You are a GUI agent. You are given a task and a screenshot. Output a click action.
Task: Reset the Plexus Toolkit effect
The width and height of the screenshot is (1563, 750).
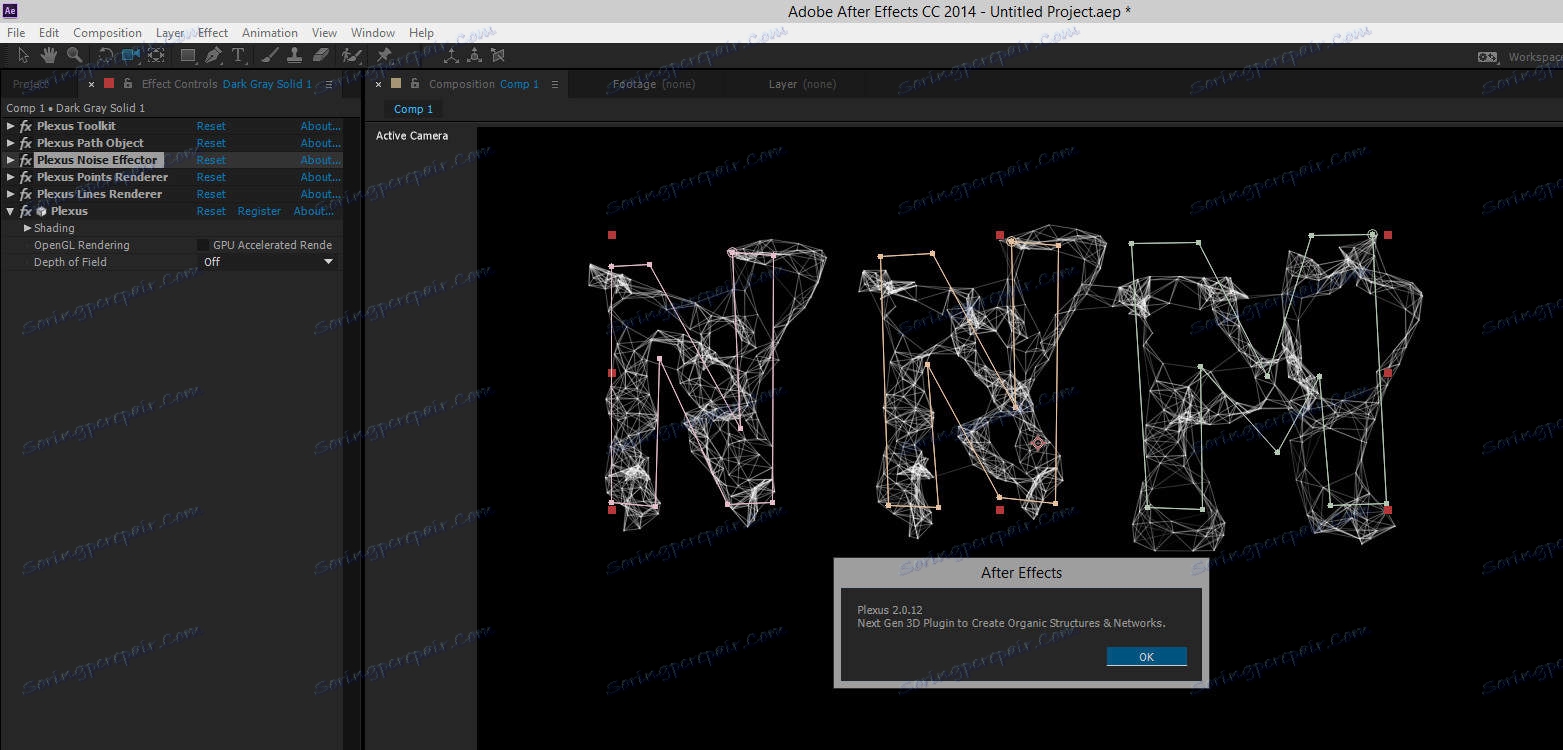tap(211, 126)
